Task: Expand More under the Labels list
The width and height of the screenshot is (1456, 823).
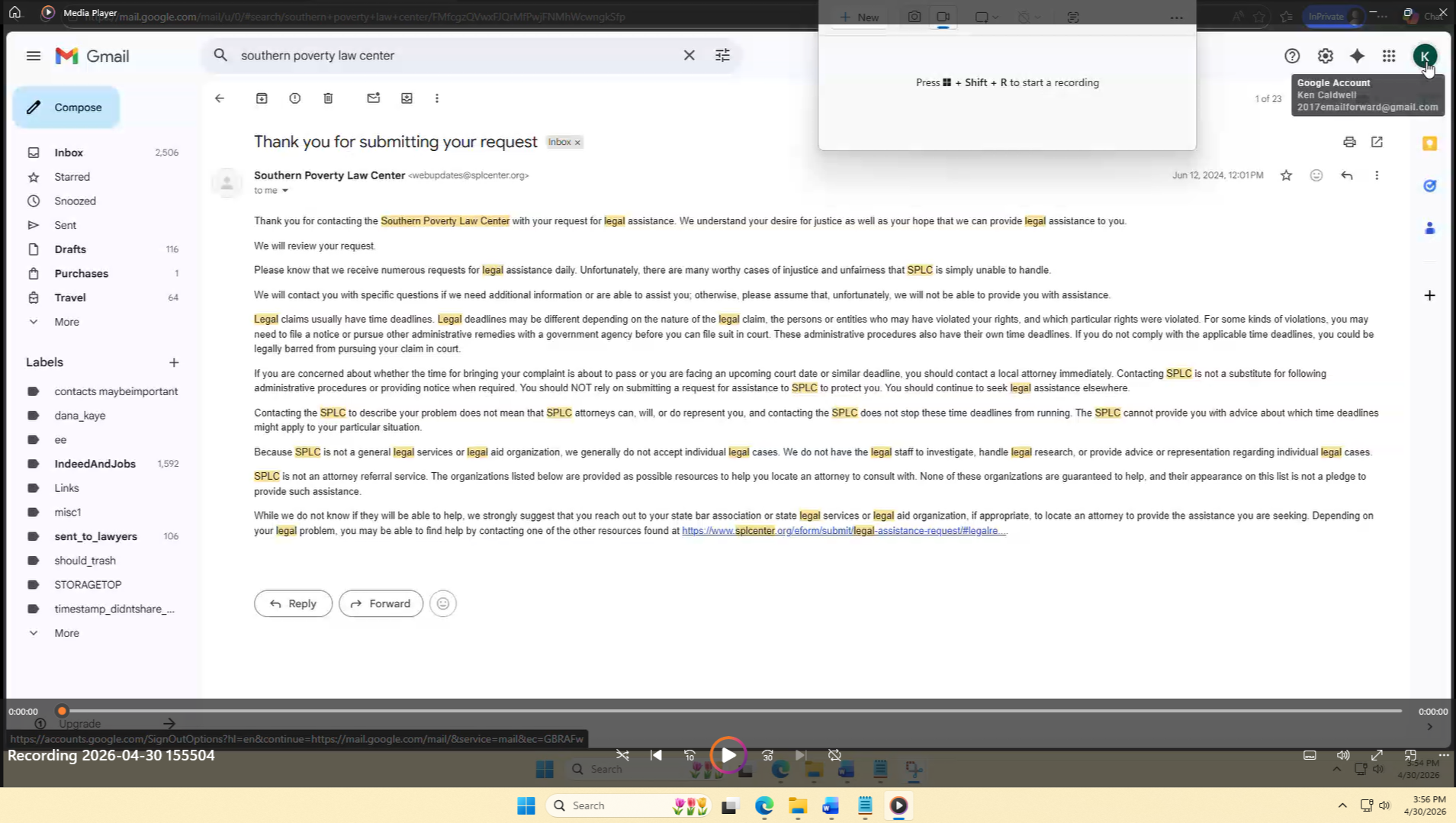Action: 66,633
